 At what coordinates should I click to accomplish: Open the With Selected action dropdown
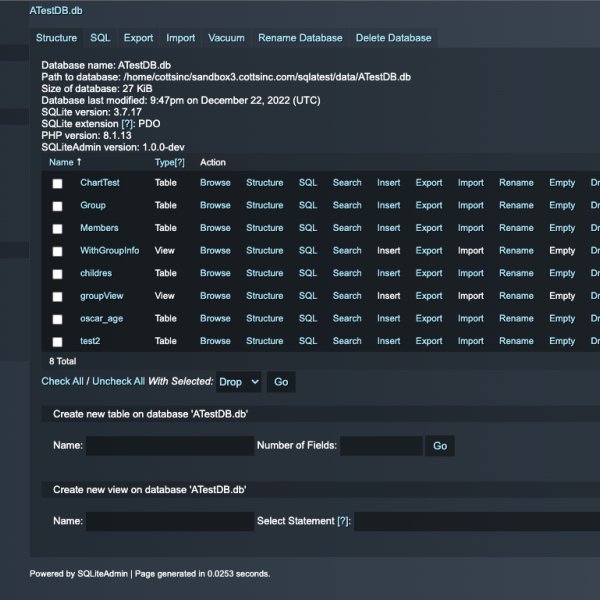click(x=238, y=382)
